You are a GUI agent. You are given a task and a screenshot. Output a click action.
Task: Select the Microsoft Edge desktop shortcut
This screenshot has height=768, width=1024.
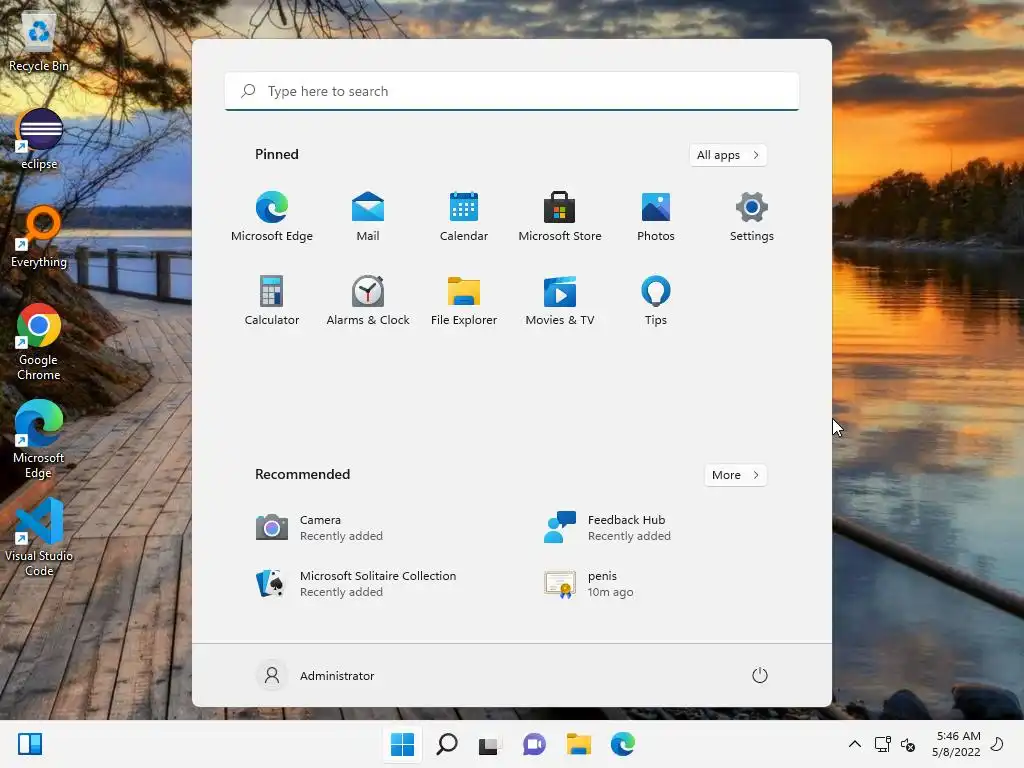coord(39,440)
